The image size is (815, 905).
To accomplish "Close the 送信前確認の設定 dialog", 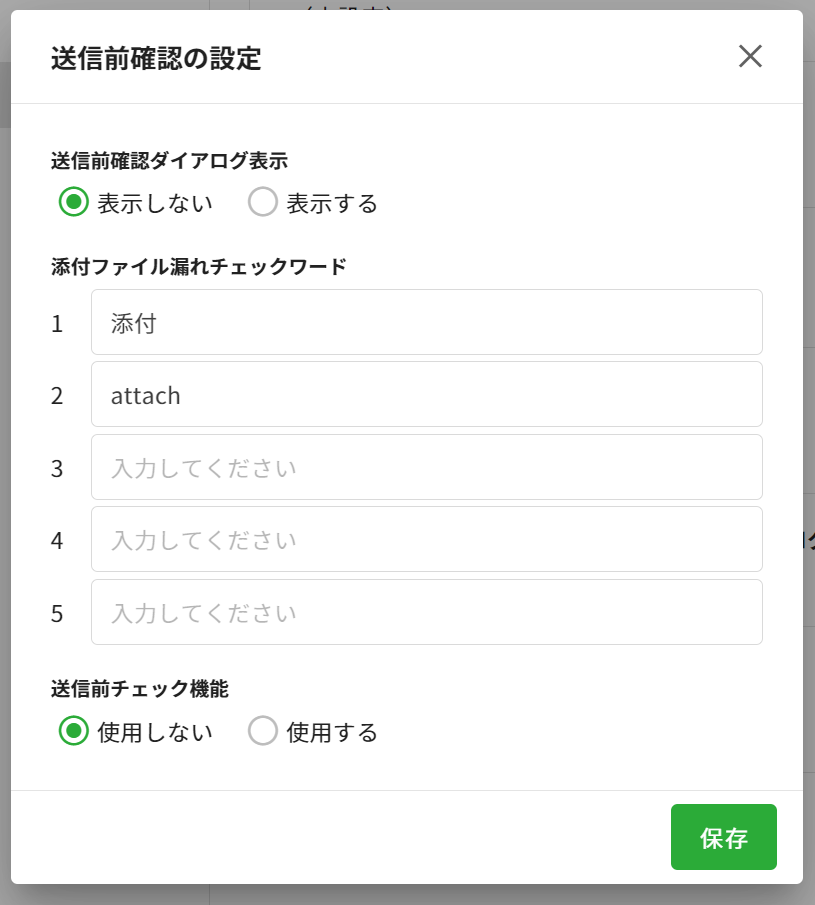I will pyautogui.click(x=750, y=57).
